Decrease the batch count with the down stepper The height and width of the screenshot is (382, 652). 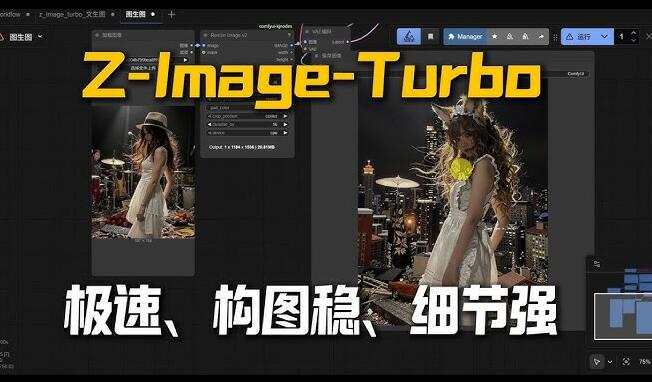coord(633,40)
